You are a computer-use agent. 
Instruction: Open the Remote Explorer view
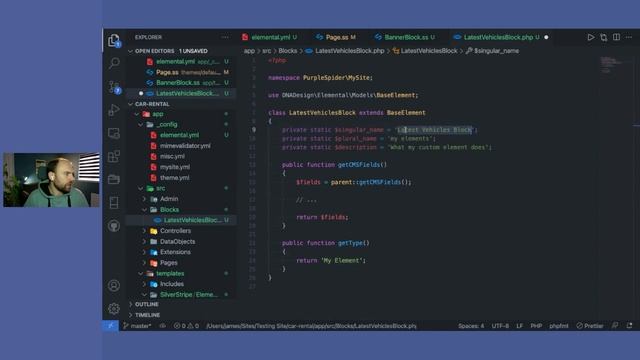pyautogui.click(x=114, y=133)
